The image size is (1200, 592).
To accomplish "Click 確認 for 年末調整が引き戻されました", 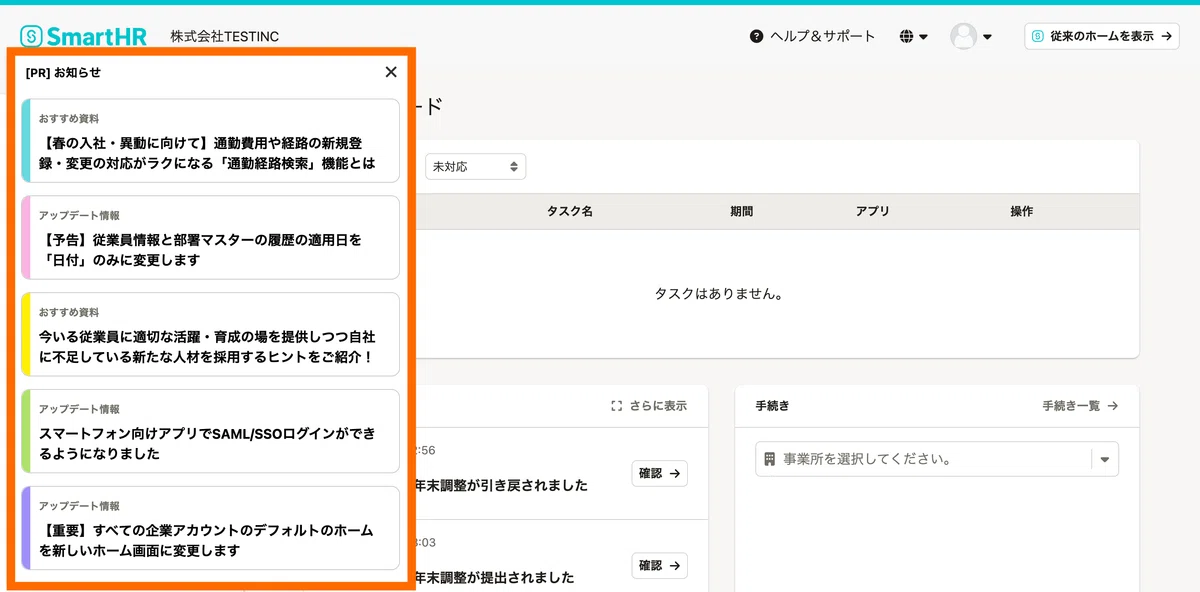I will click(660, 474).
